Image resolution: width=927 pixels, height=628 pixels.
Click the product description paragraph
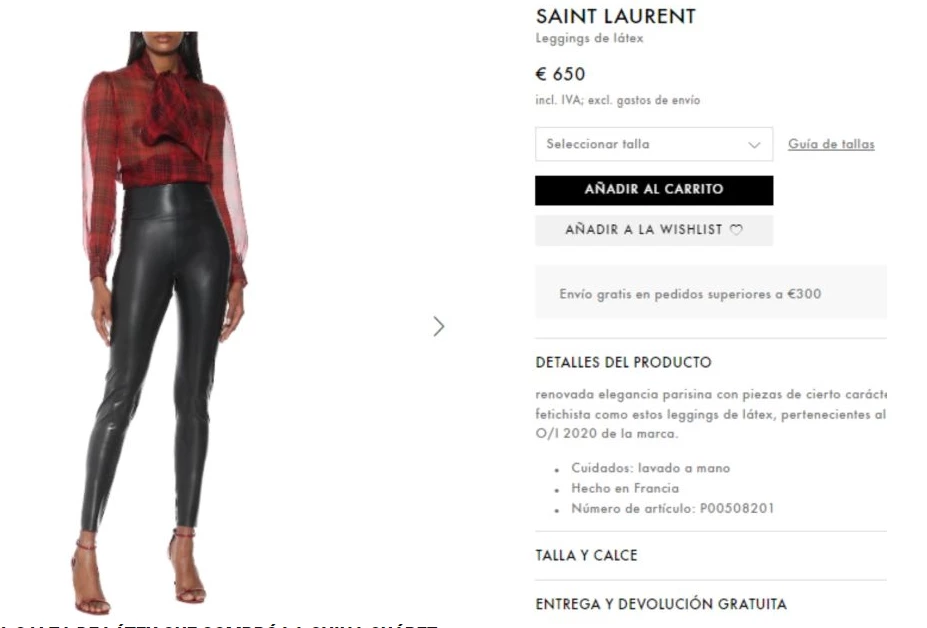(711, 414)
